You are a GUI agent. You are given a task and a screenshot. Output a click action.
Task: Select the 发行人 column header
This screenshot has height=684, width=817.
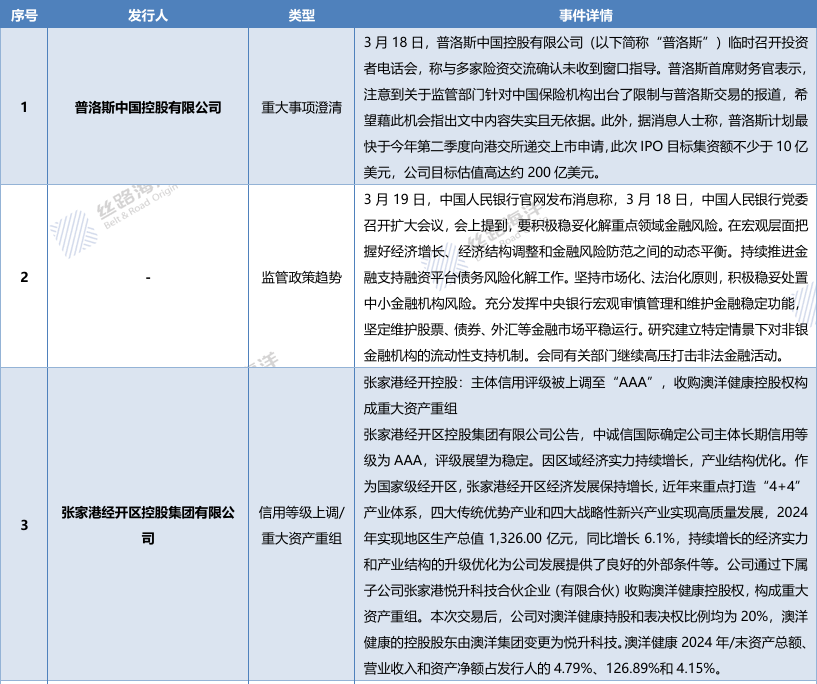[147, 16]
